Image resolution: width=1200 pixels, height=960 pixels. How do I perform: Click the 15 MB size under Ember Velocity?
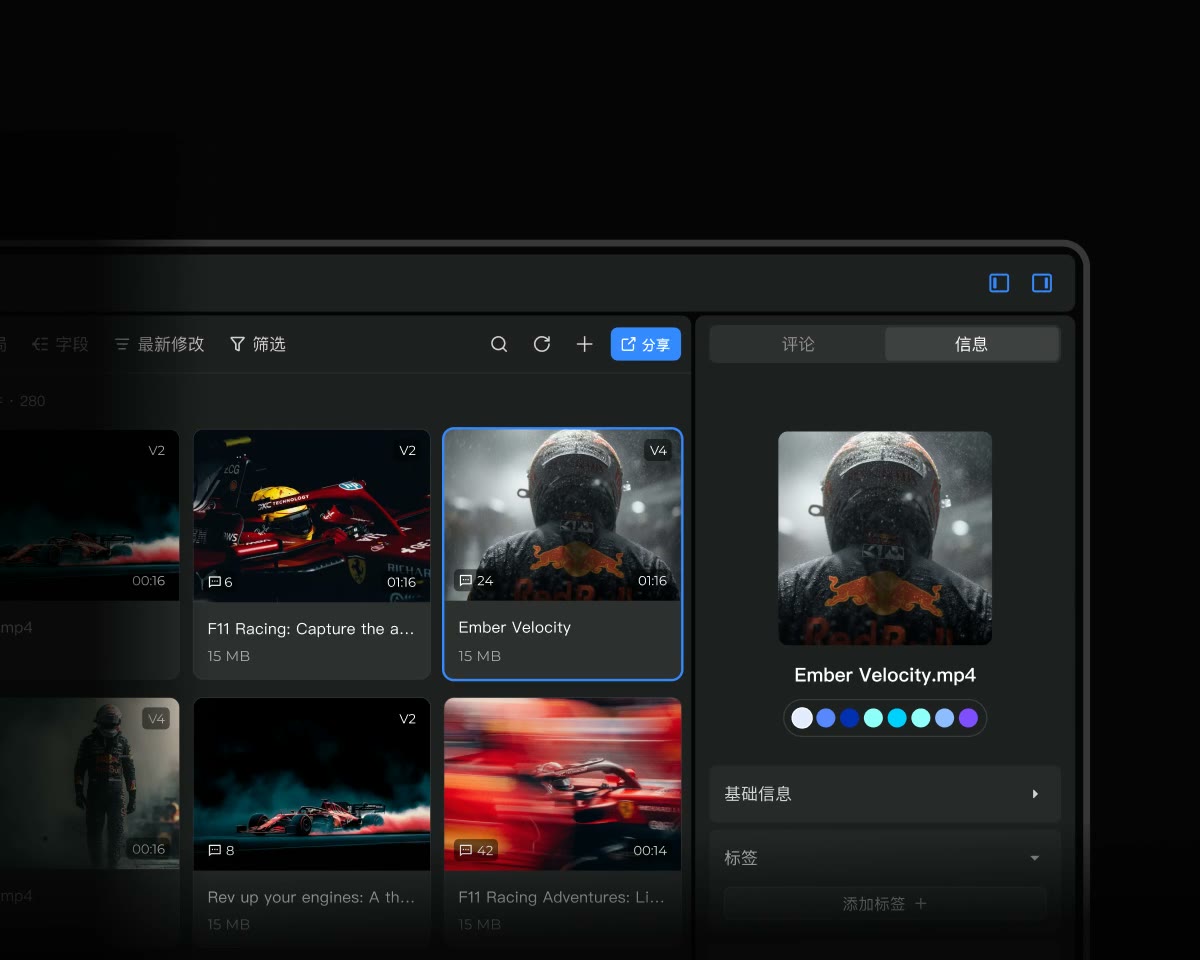pos(480,656)
